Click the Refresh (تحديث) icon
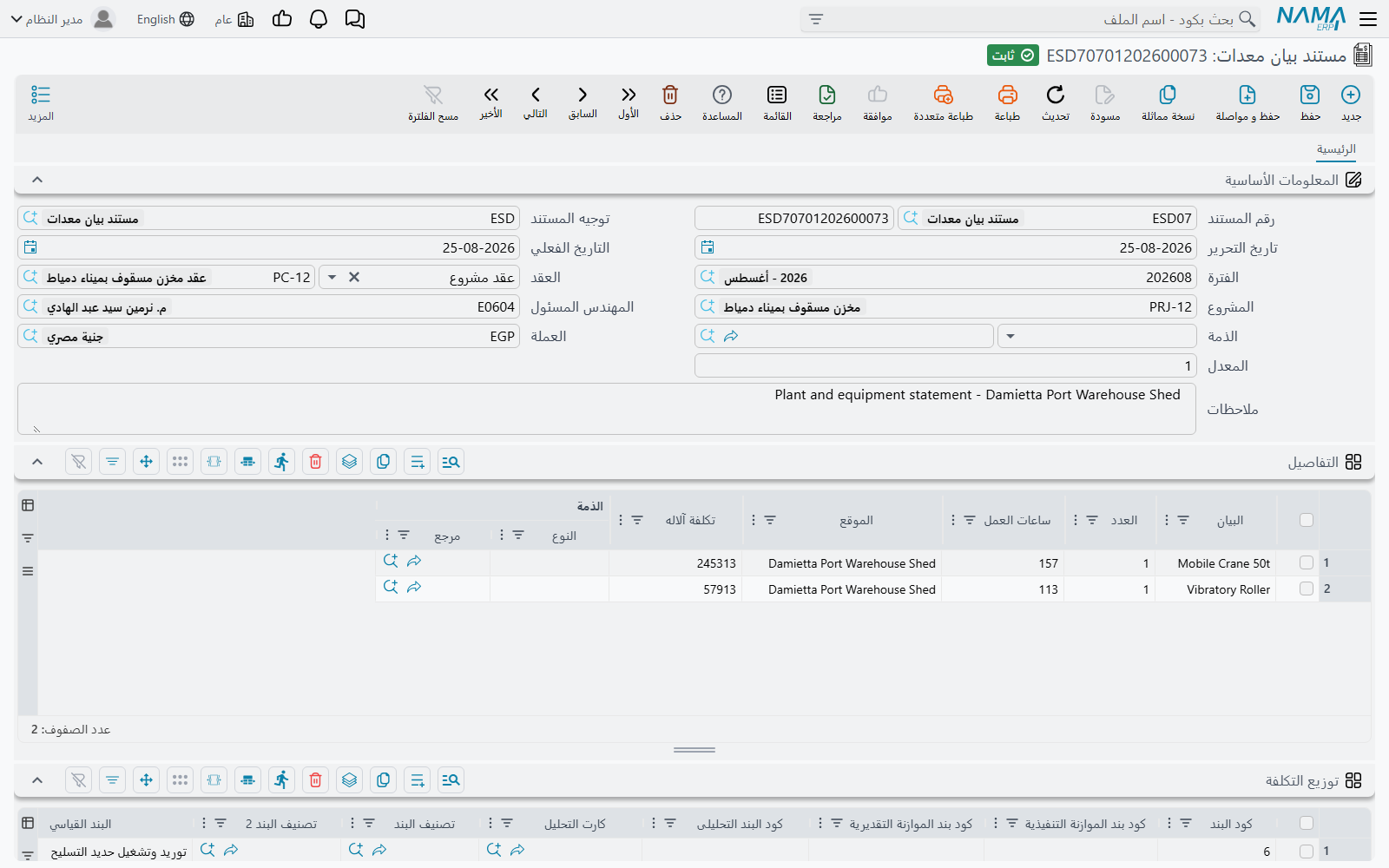Screen dimensions: 1389x868 click(1056, 102)
